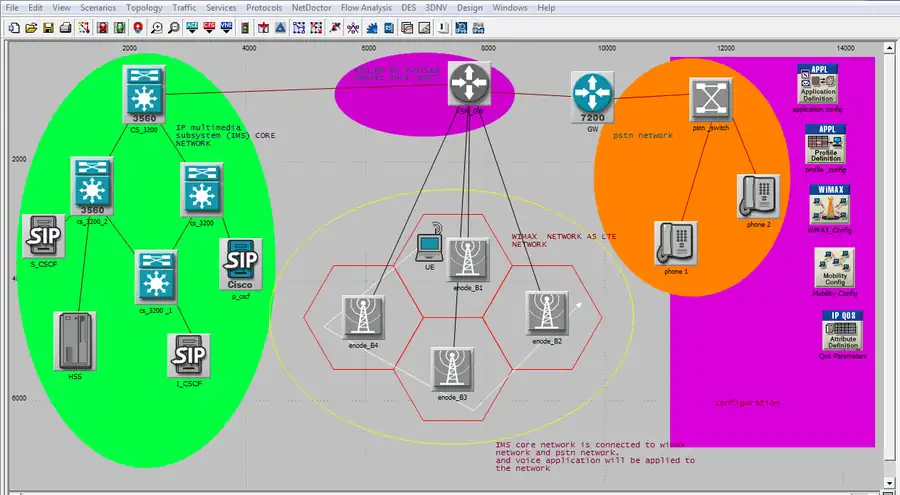Print the topology with the printer icon

click(x=65, y=28)
